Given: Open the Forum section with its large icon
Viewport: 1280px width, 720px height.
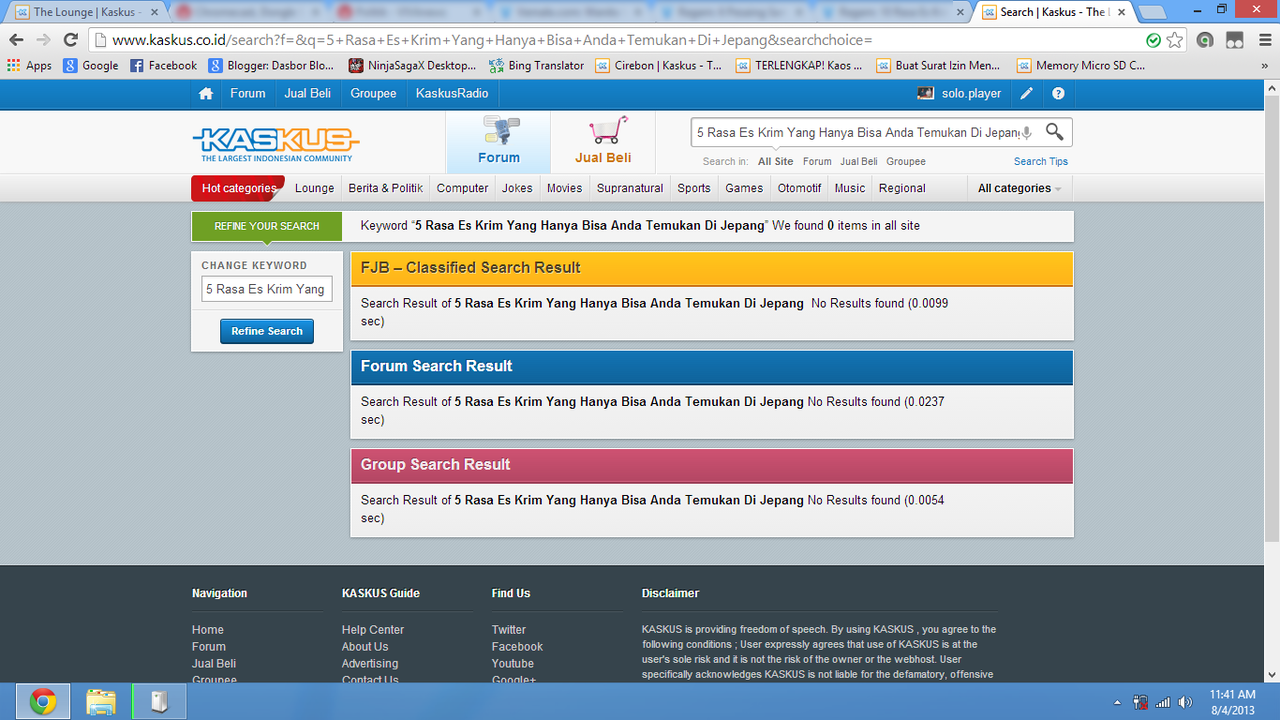Looking at the screenshot, I should click(x=498, y=141).
